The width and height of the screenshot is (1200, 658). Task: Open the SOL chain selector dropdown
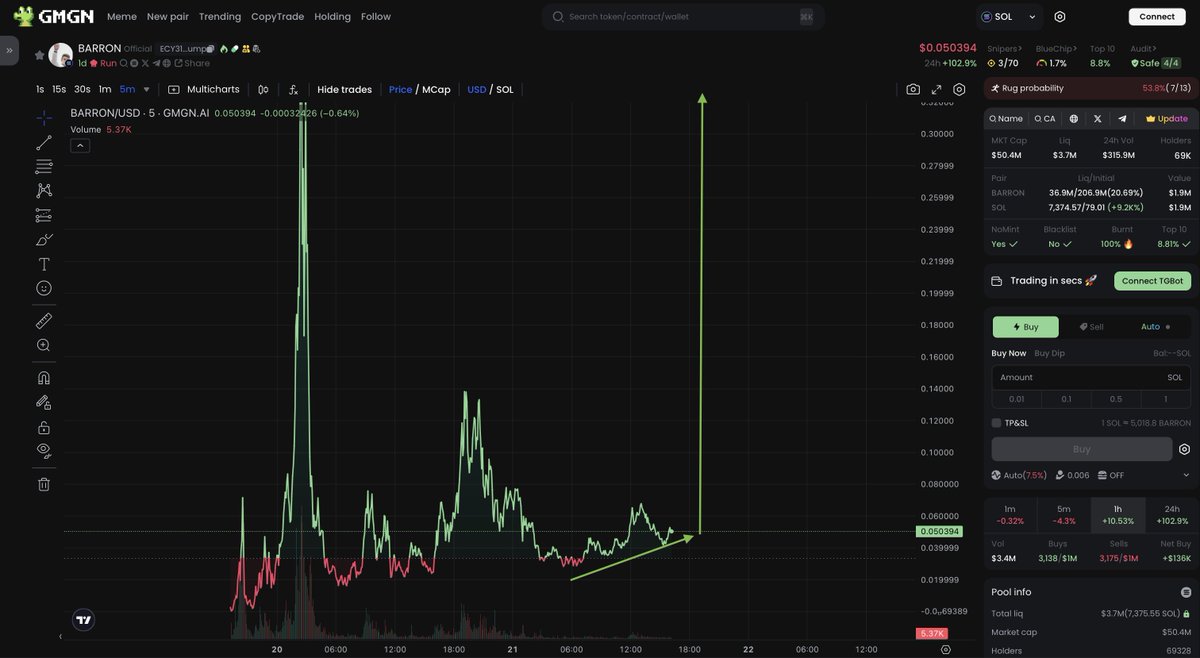point(1009,16)
